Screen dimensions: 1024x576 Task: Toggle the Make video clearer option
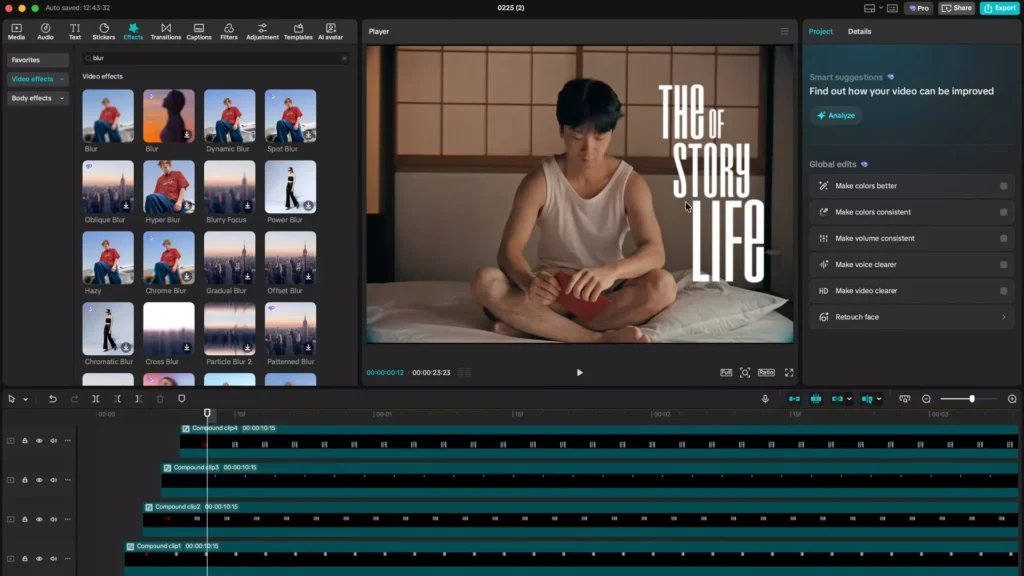click(1002, 290)
